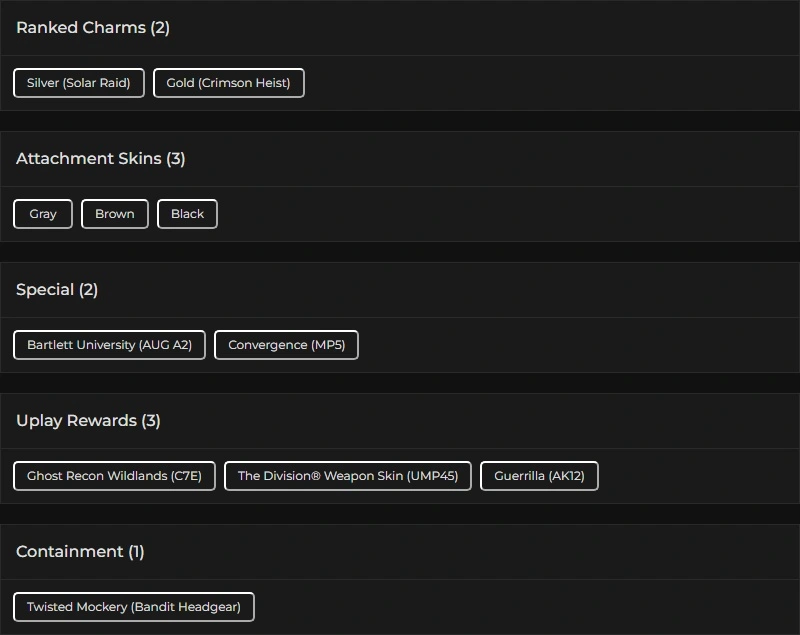Click blank space right of the Black tag
The image size is (800, 635).
pos(500,214)
